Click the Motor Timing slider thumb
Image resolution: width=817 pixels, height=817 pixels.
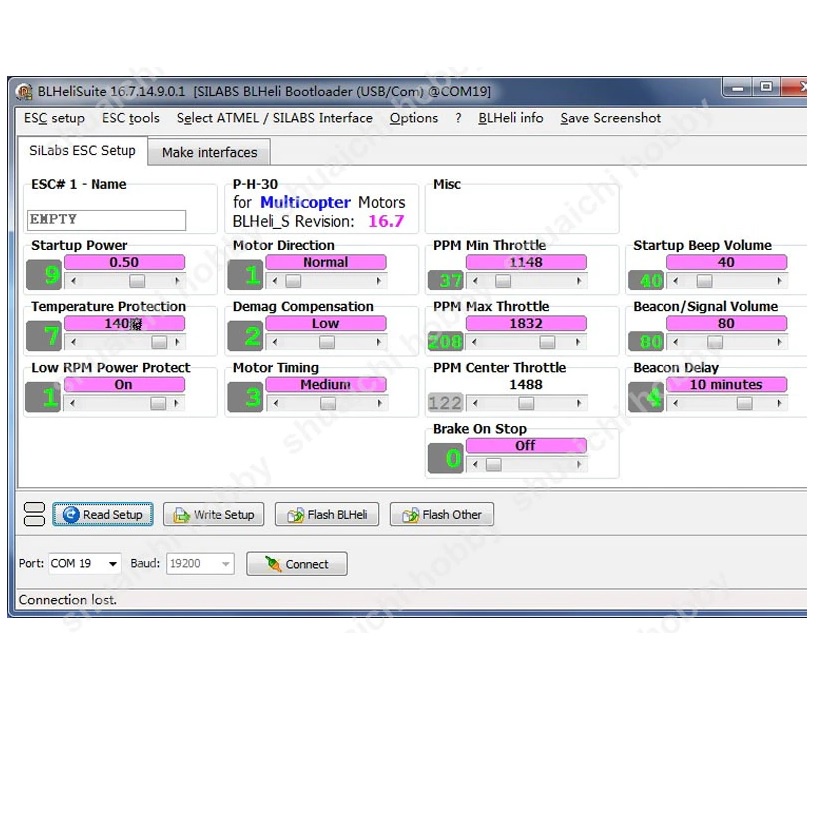click(328, 403)
